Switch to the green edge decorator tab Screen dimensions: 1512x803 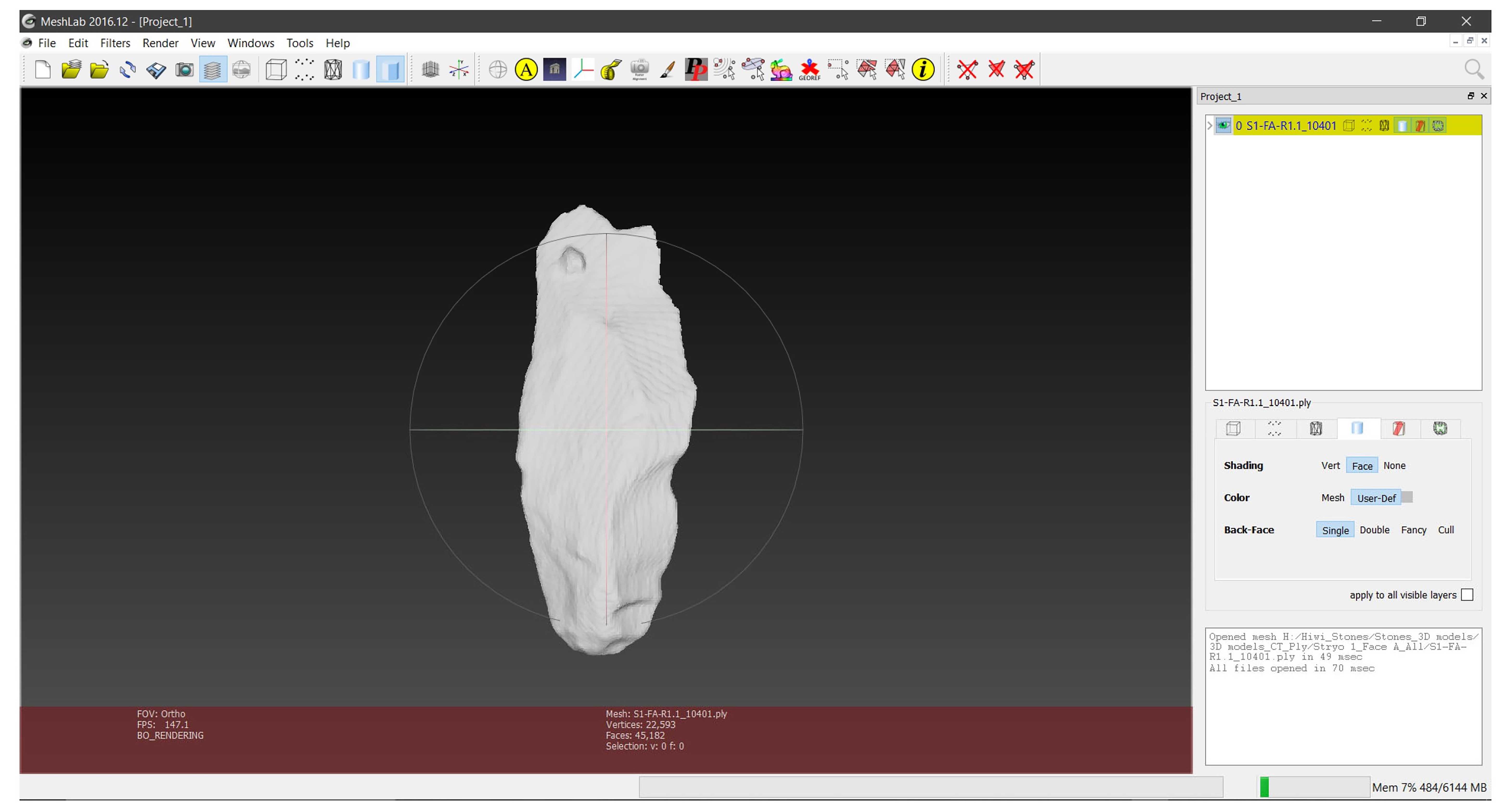point(1440,428)
